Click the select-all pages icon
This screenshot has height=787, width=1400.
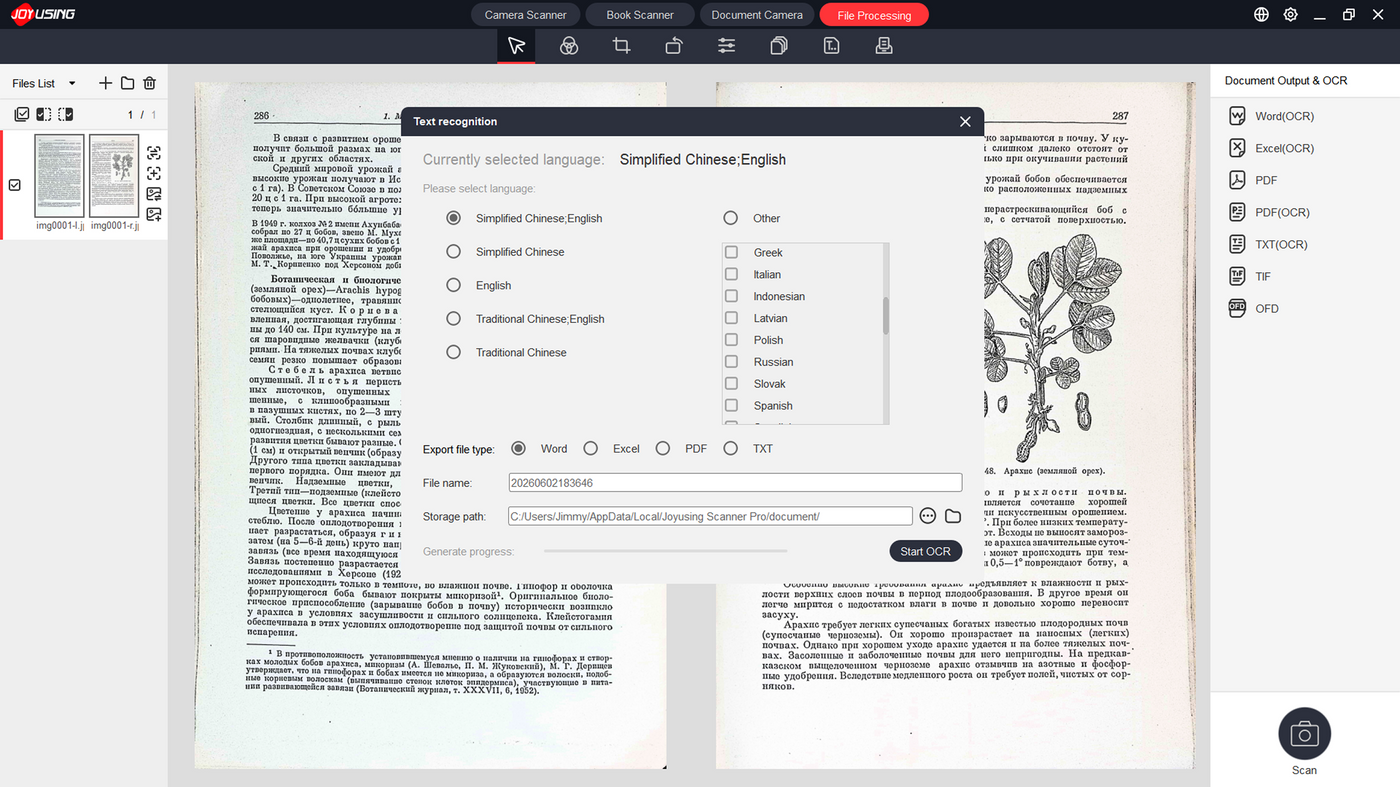22,115
